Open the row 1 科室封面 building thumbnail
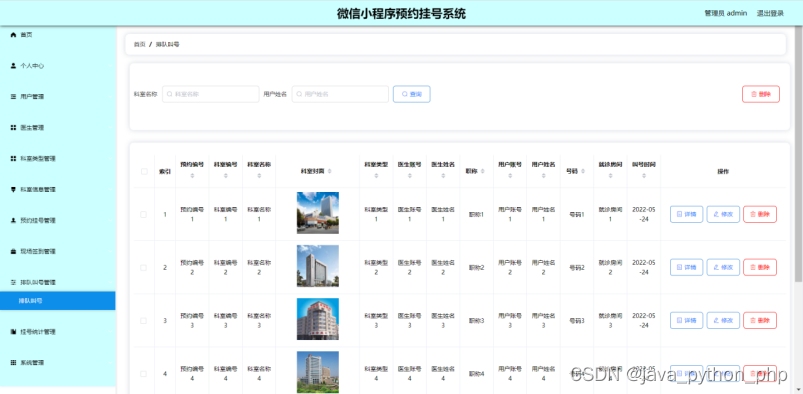The height and width of the screenshot is (394, 803). 318,213
